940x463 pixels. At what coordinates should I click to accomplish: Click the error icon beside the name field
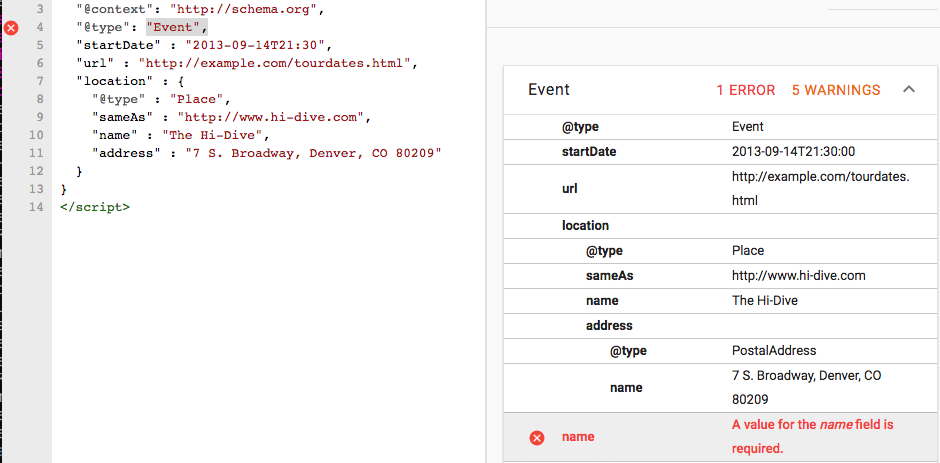[537, 438]
